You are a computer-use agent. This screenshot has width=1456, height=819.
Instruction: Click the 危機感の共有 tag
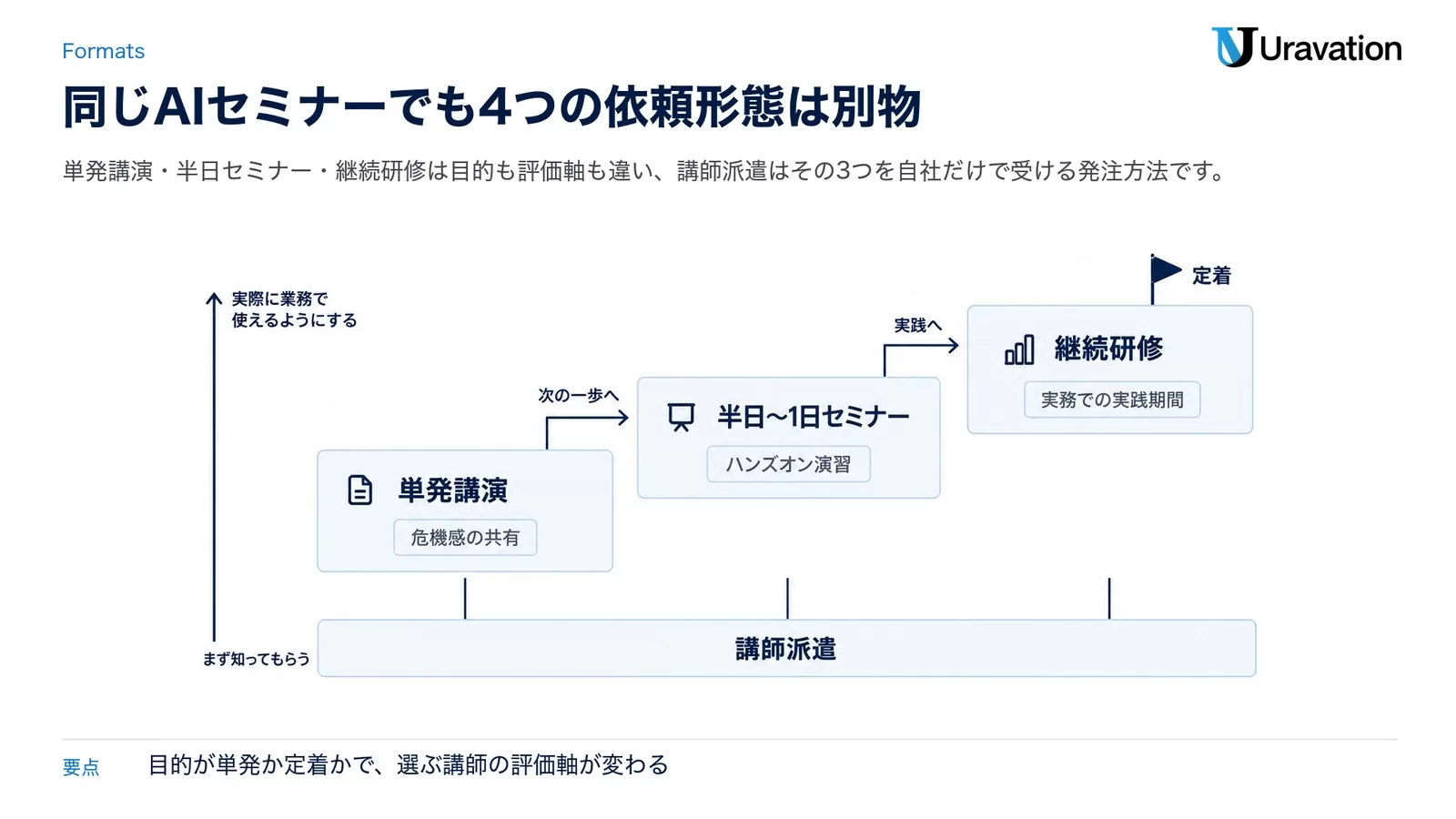[x=465, y=538]
